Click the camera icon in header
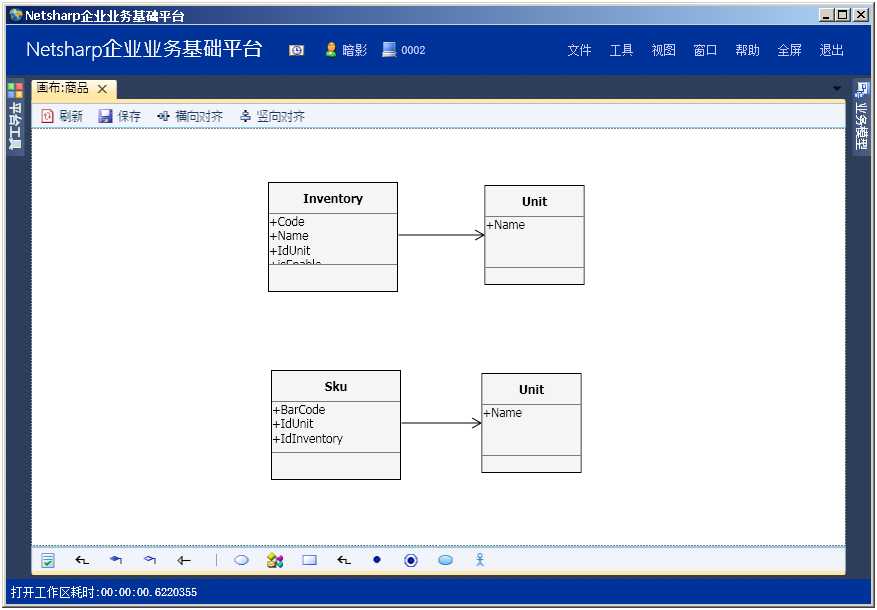Viewport: 877px width, 610px height. [296, 50]
